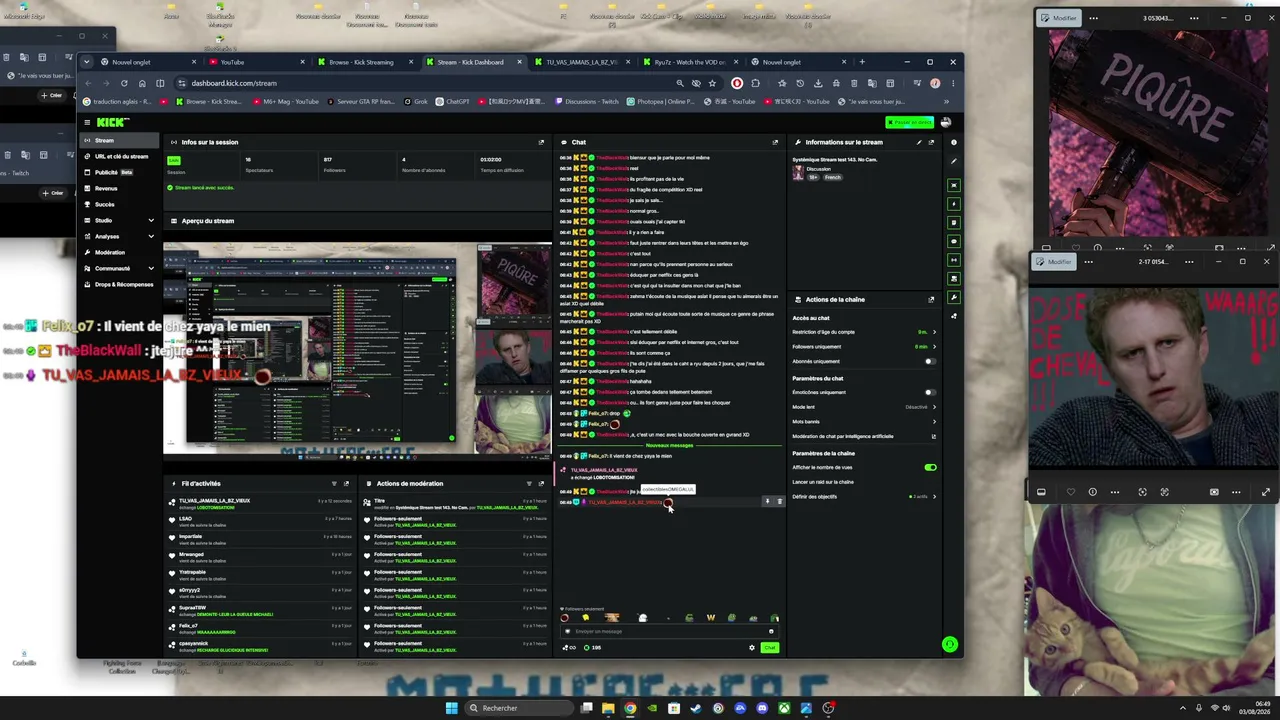Pop out the Actions de la chaîne panel
The image size is (1280, 720).
[x=931, y=299]
